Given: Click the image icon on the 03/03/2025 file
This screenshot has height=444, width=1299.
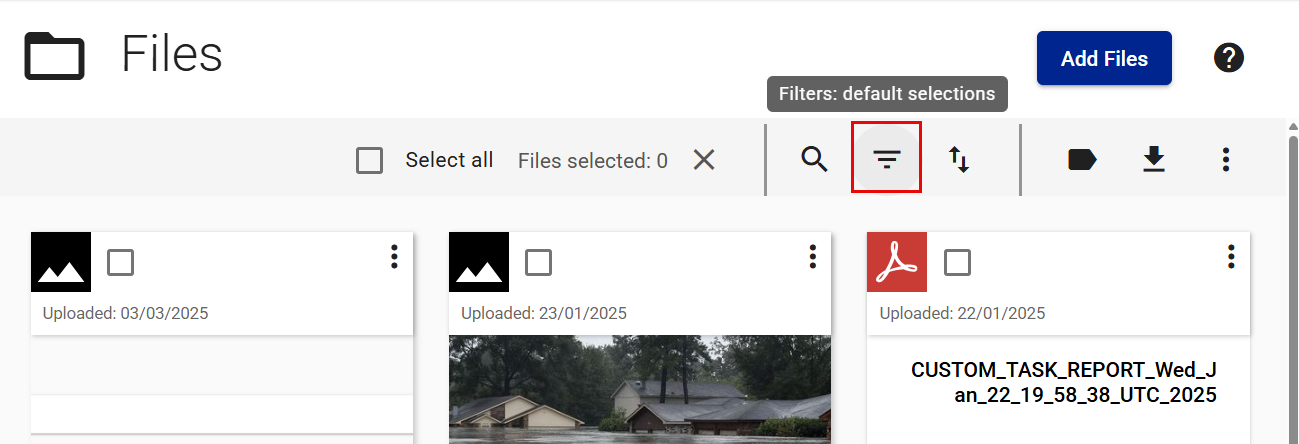Looking at the screenshot, I should [x=61, y=262].
